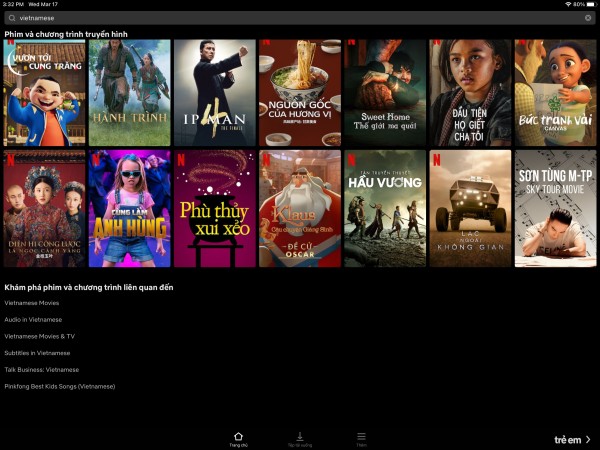Select 'Phù thủy xui xẻo' poster
Viewport: 600px width, 450px height.
tap(215, 209)
